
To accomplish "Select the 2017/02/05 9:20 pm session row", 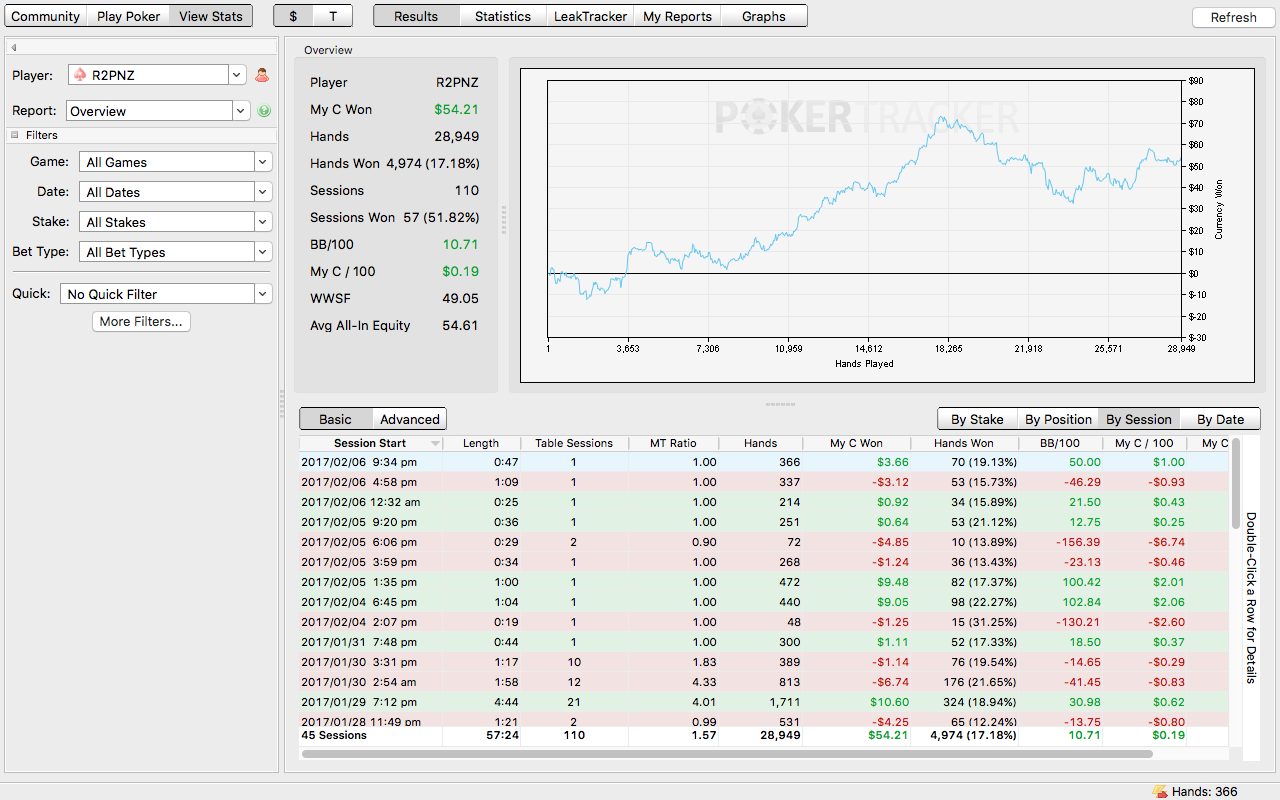I will [765, 522].
